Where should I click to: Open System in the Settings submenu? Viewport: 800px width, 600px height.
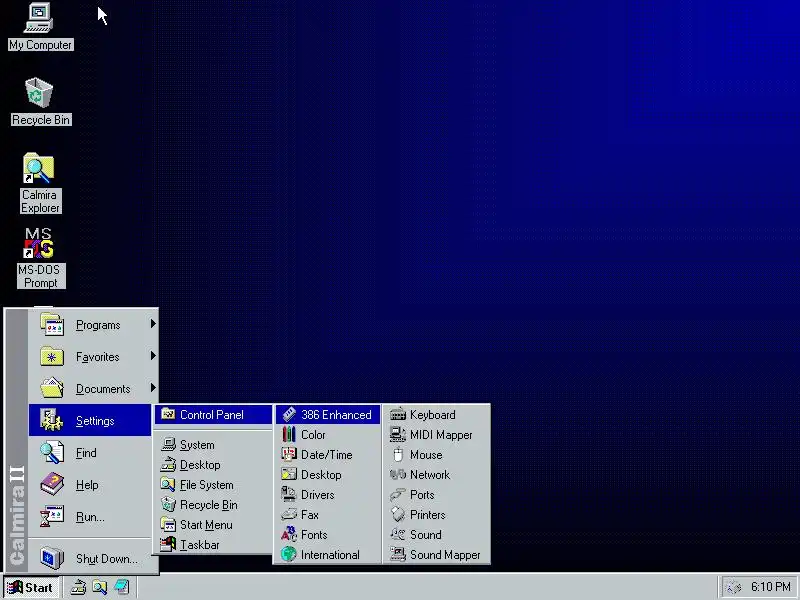coord(213,445)
